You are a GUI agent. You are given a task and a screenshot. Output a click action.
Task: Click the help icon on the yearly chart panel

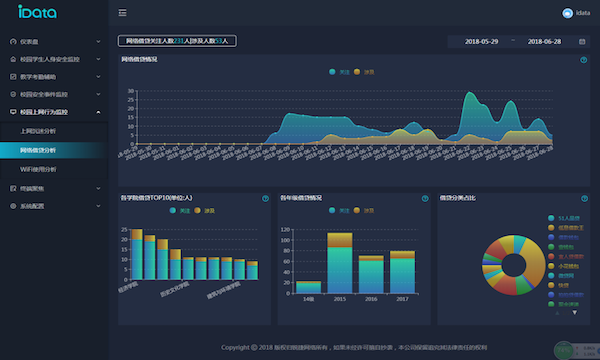coord(425,198)
